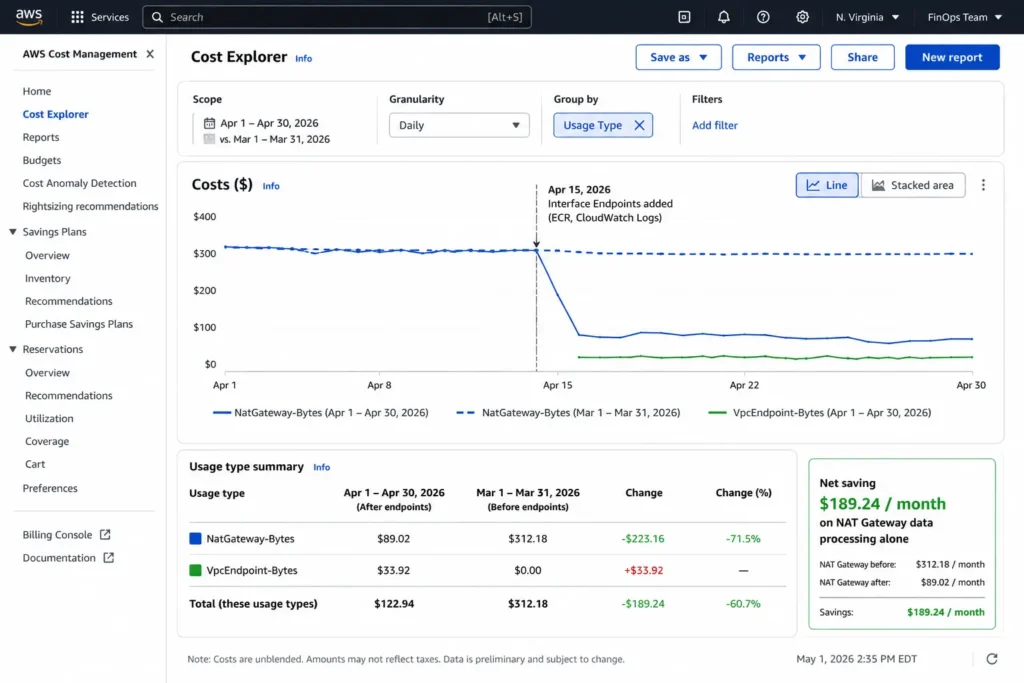This screenshot has width=1024, height=683.
Task: Open the AWS home logo
Action: tap(29, 17)
